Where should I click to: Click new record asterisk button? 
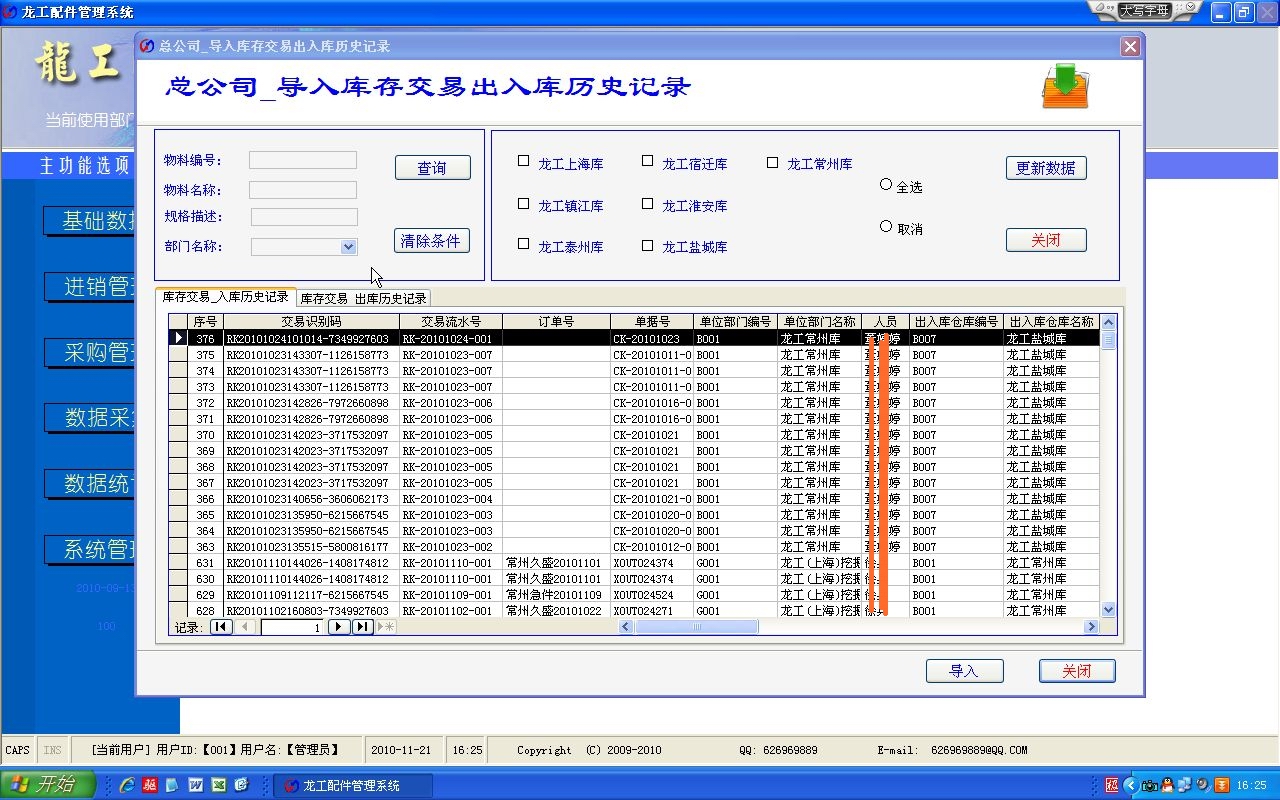coord(386,627)
